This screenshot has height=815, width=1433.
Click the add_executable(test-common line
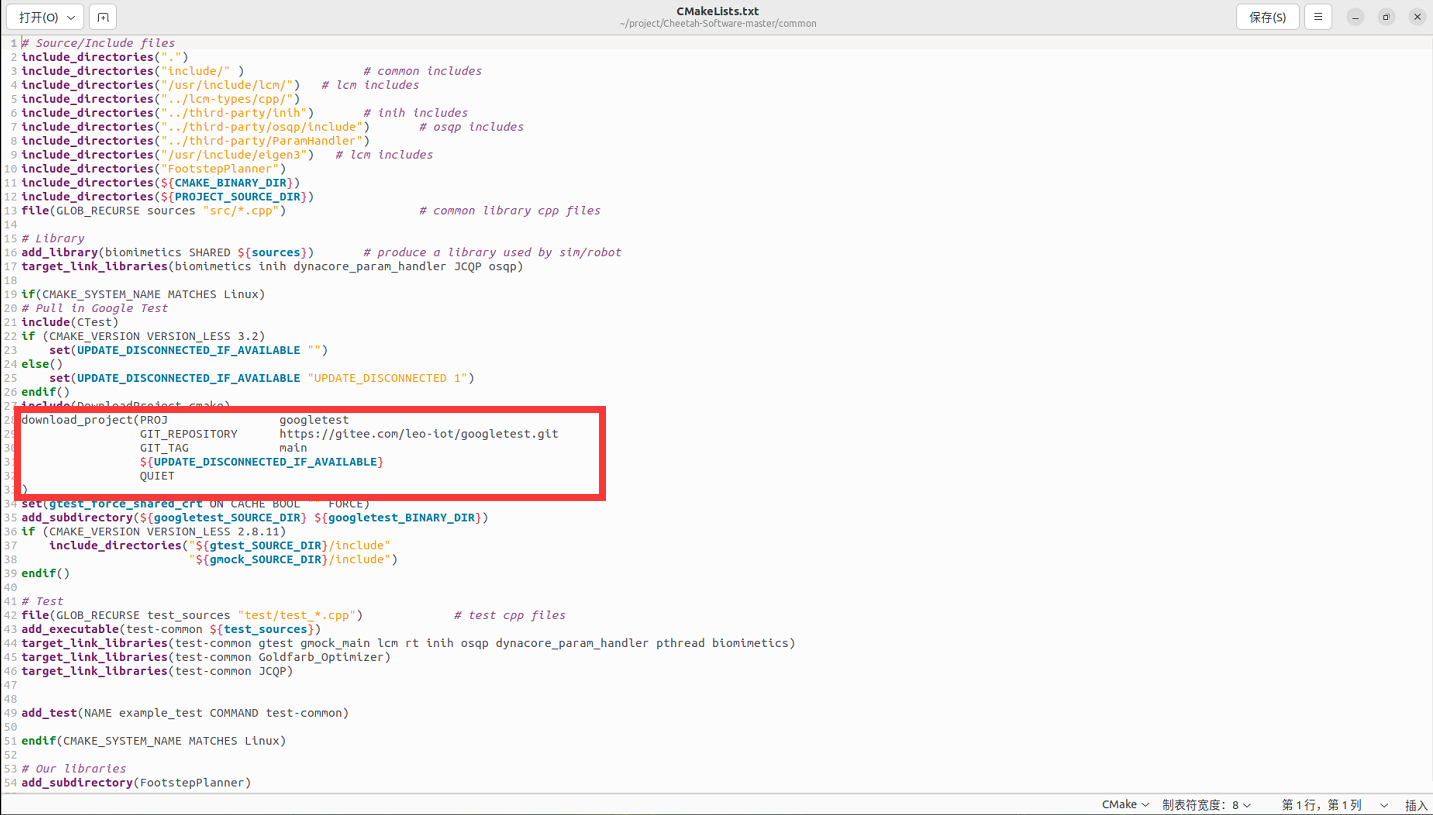pos(171,630)
